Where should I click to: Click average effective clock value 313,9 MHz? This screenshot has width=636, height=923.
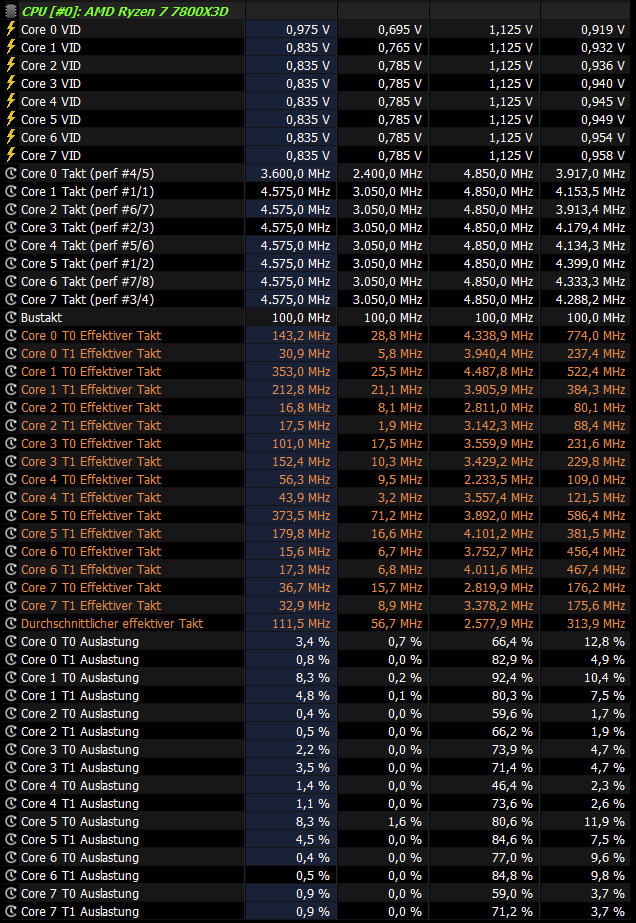(596, 623)
